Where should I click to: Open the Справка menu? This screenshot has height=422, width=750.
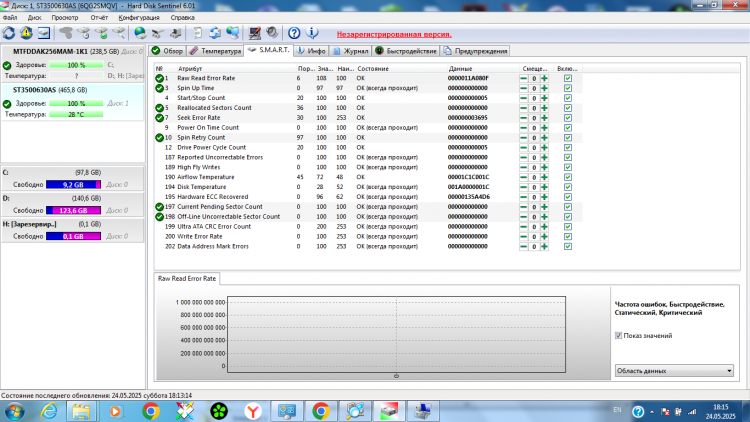click(182, 17)
